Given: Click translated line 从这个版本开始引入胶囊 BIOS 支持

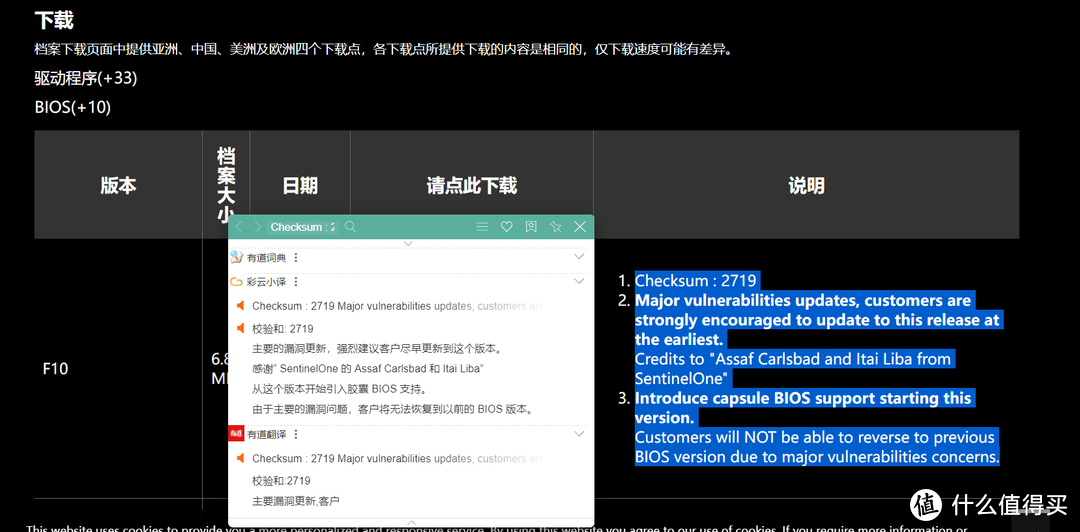Looking at the screenshot, I should coord(339,389).
